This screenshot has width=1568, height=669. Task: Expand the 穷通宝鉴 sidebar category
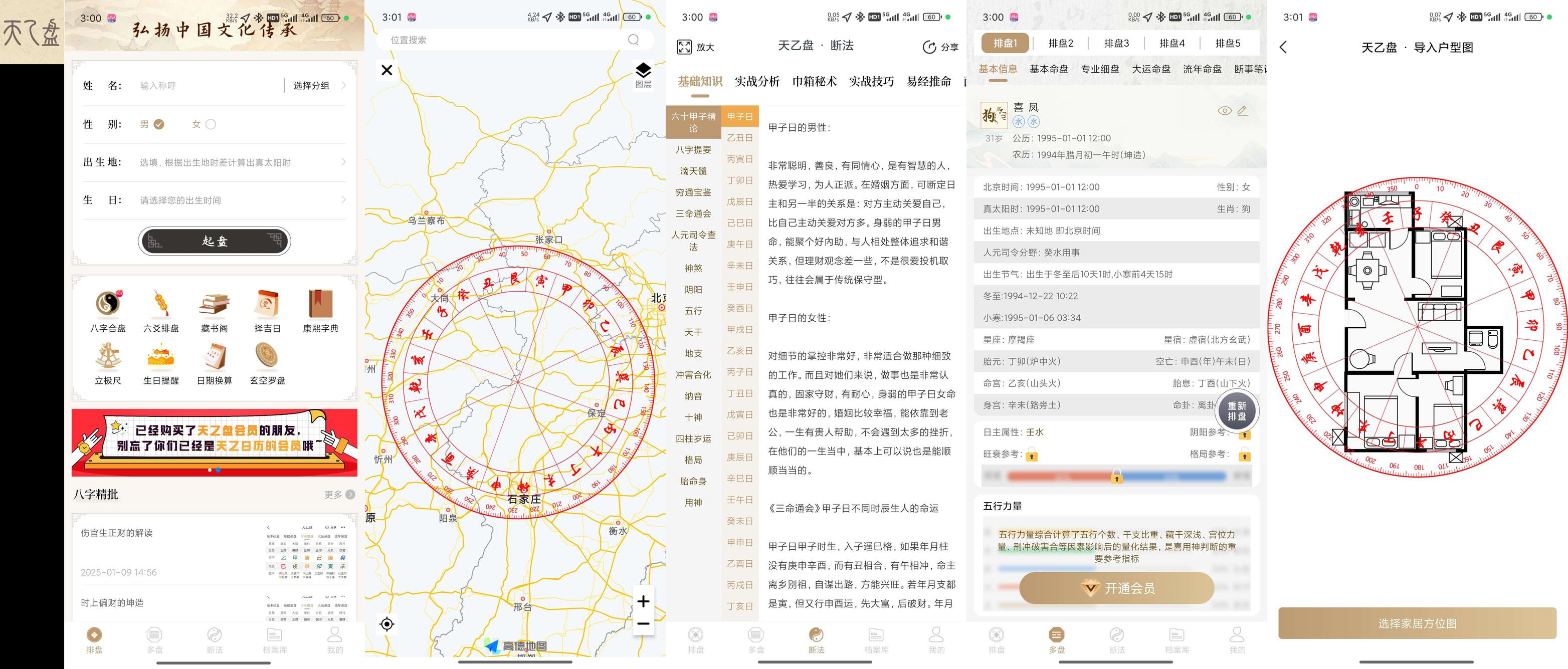point(693,192)
